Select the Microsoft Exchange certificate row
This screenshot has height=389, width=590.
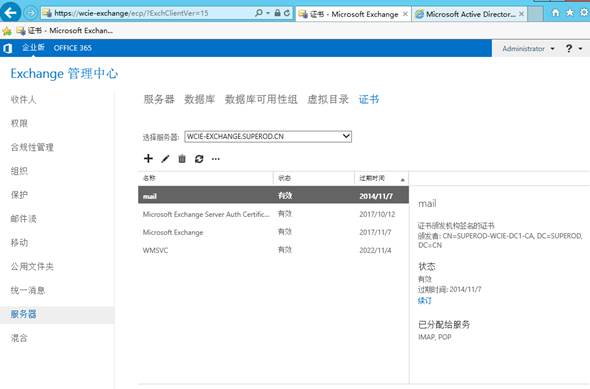(x=273, y=232)
